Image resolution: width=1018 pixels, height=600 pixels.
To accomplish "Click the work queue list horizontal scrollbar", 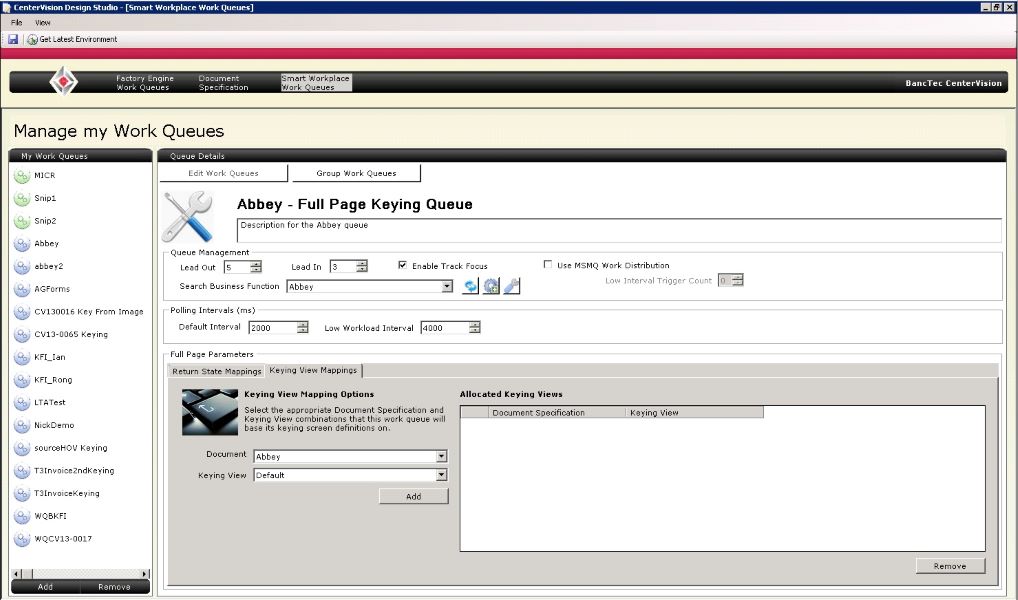I will [81, 574].
